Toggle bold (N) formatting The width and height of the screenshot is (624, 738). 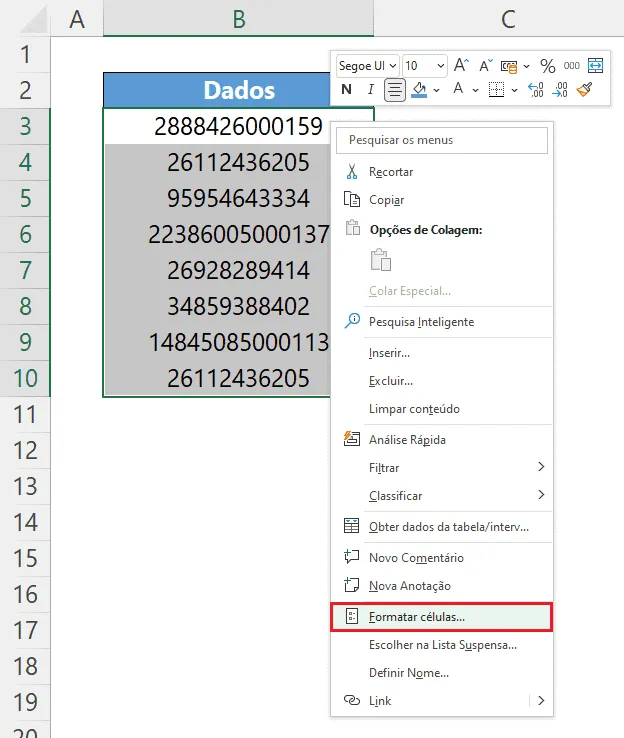tap(346, 89)
